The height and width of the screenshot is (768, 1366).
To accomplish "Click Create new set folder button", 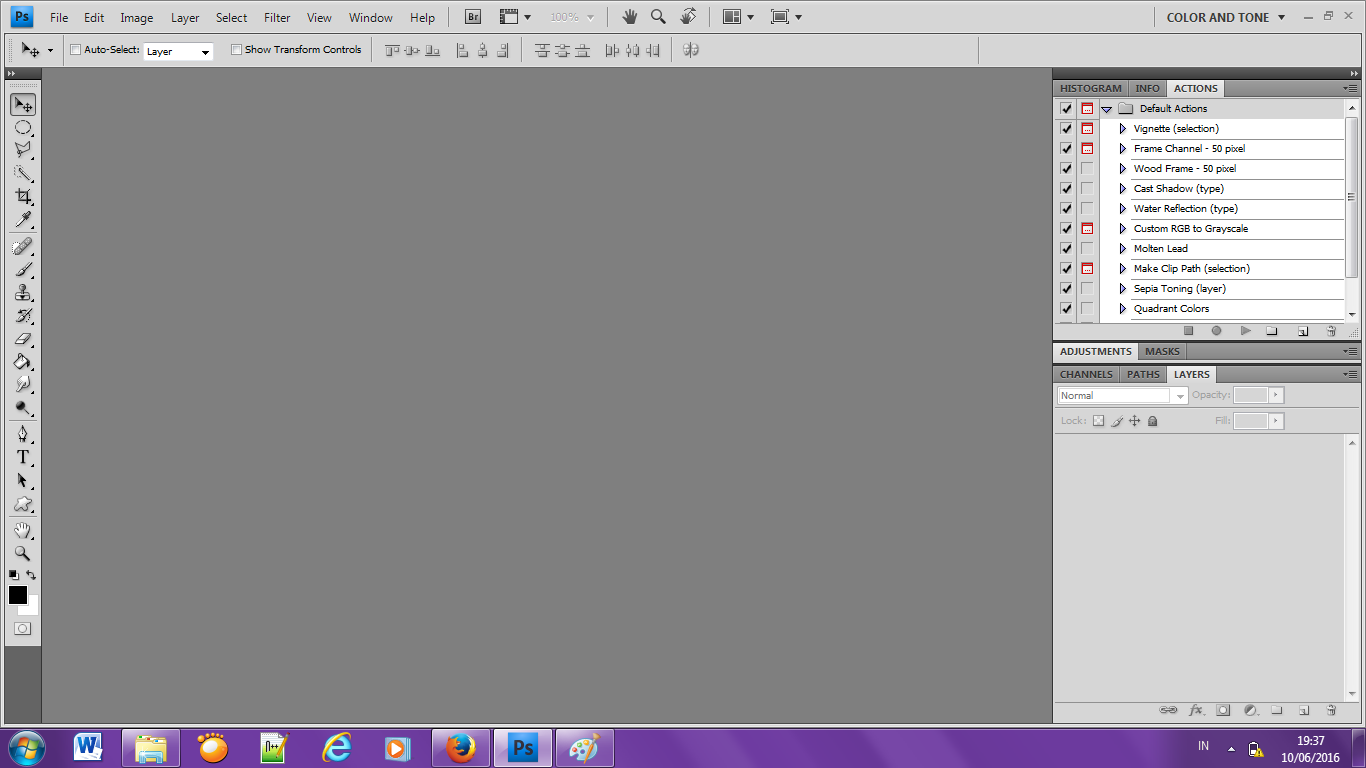I will pyautogui.click(x=1272, y=330).
